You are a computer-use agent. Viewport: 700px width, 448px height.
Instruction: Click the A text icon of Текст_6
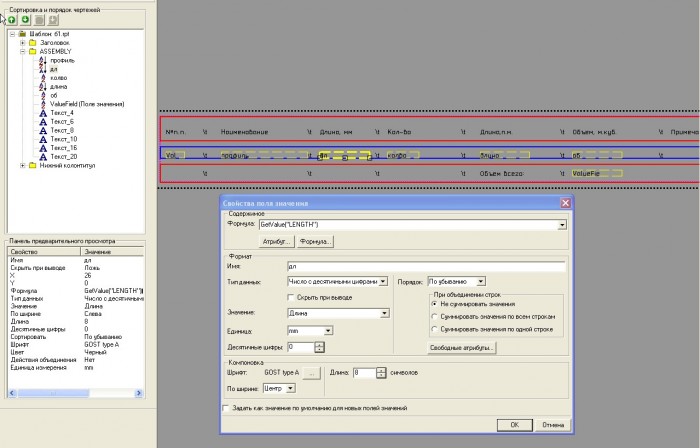click(43, 121)
